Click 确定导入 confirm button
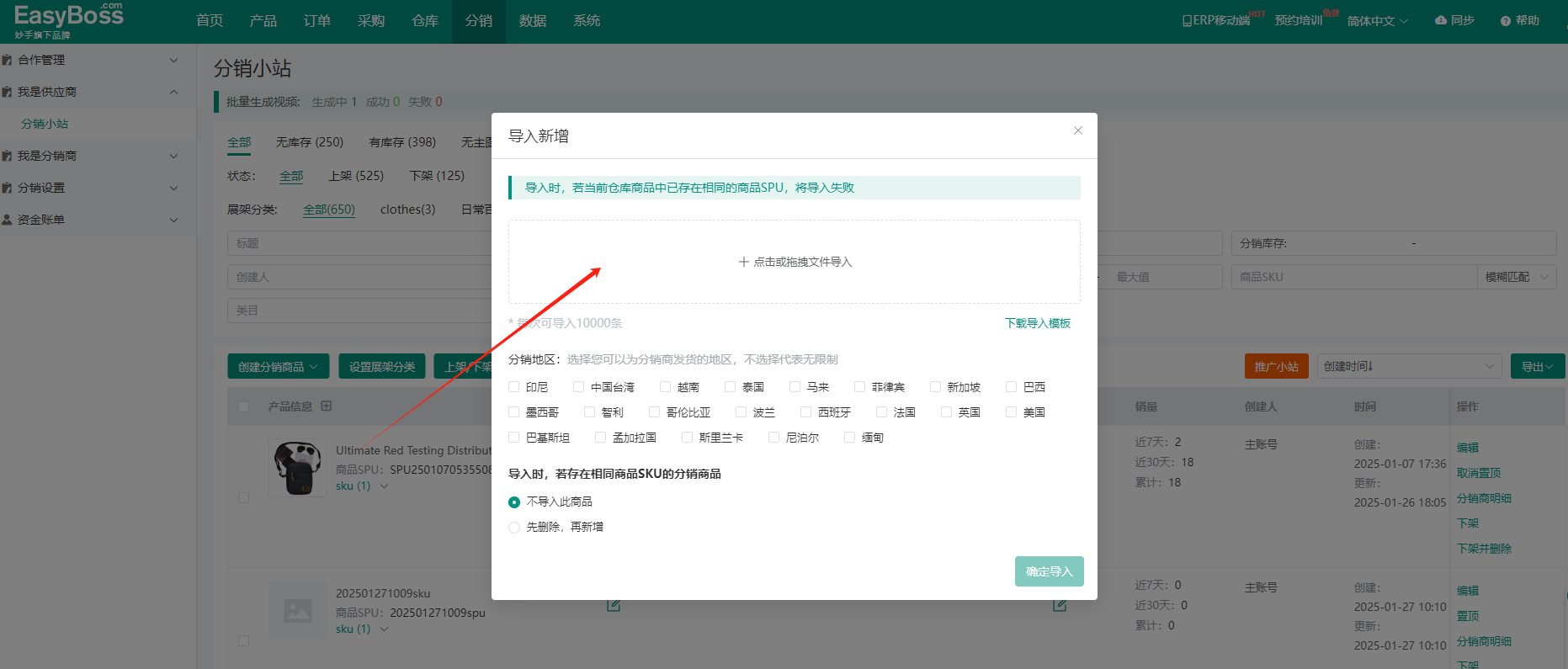Image resolution: width=1568 pixels, height=669 pixels. point(1049,571)
